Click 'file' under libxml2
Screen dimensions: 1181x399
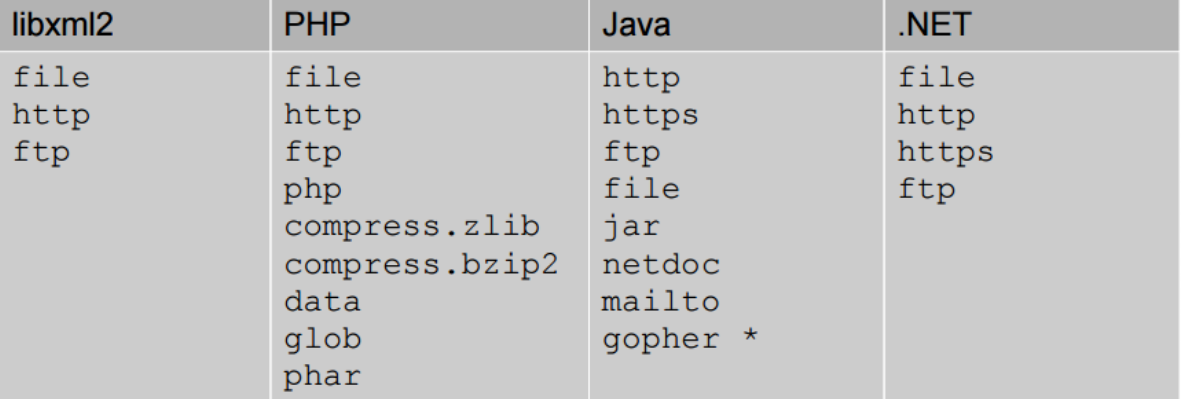coord(50,78)
